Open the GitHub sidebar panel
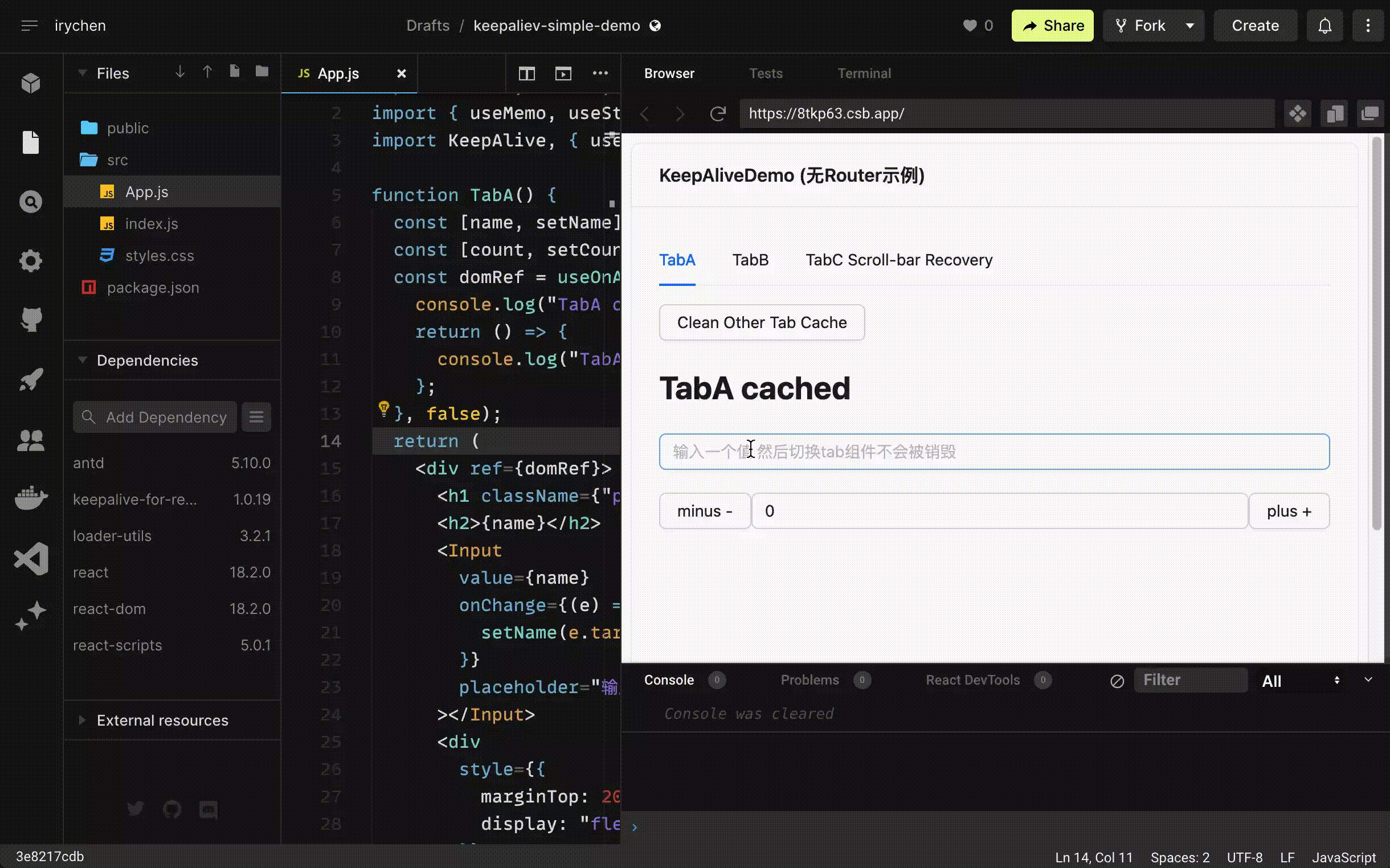1390x868 pixels. coord(30,319)
